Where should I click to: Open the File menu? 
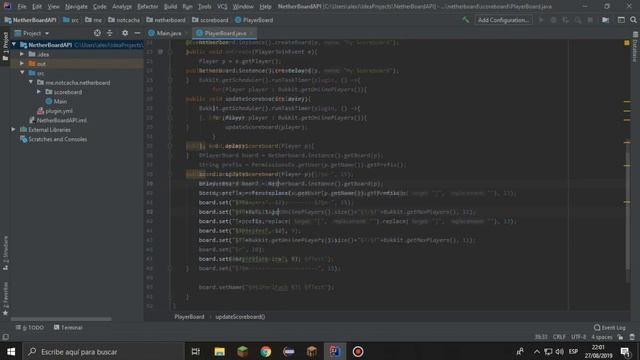(22, 7)
